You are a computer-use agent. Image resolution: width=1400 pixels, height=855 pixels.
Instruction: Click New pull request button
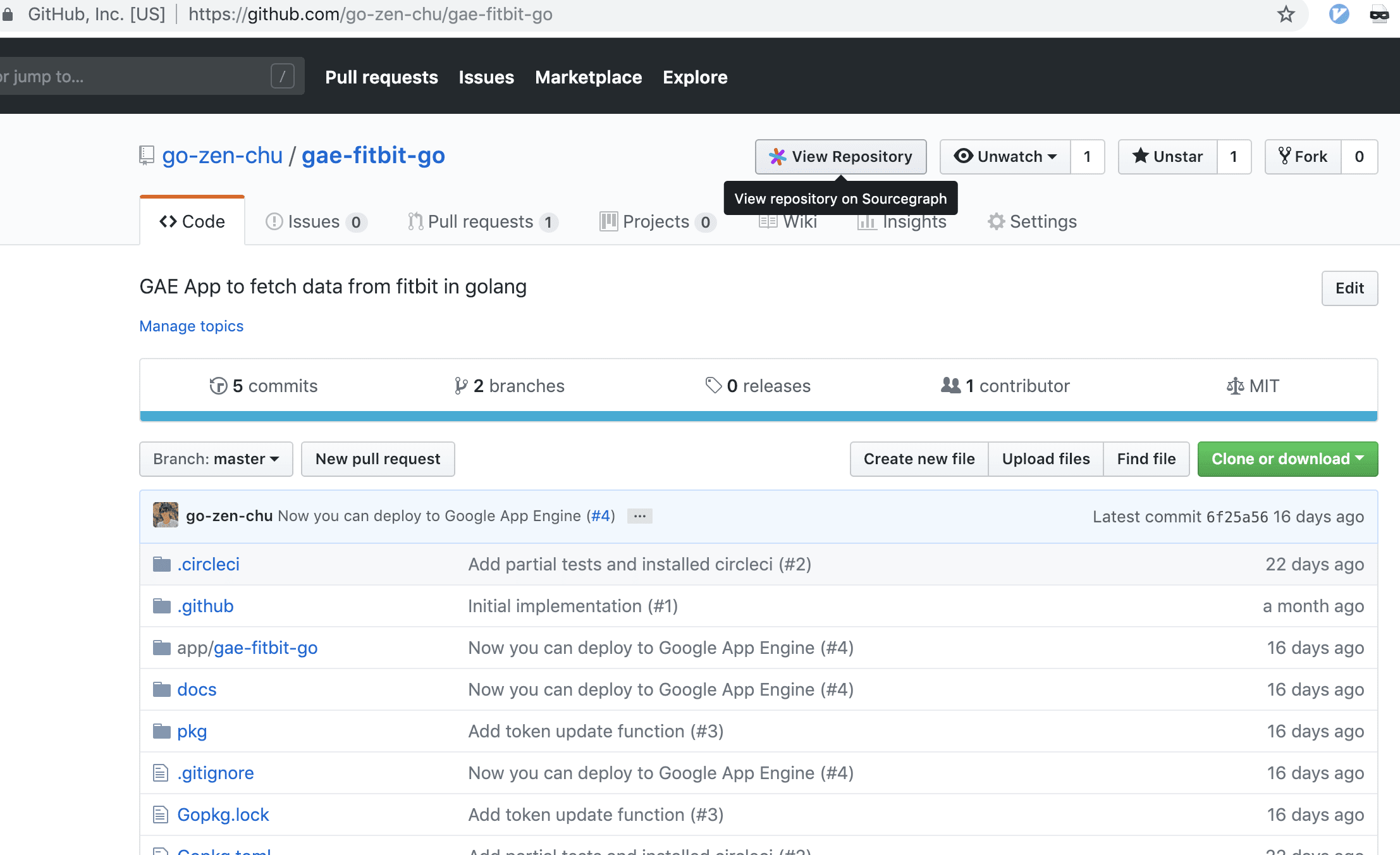click(x=378, y=459)
